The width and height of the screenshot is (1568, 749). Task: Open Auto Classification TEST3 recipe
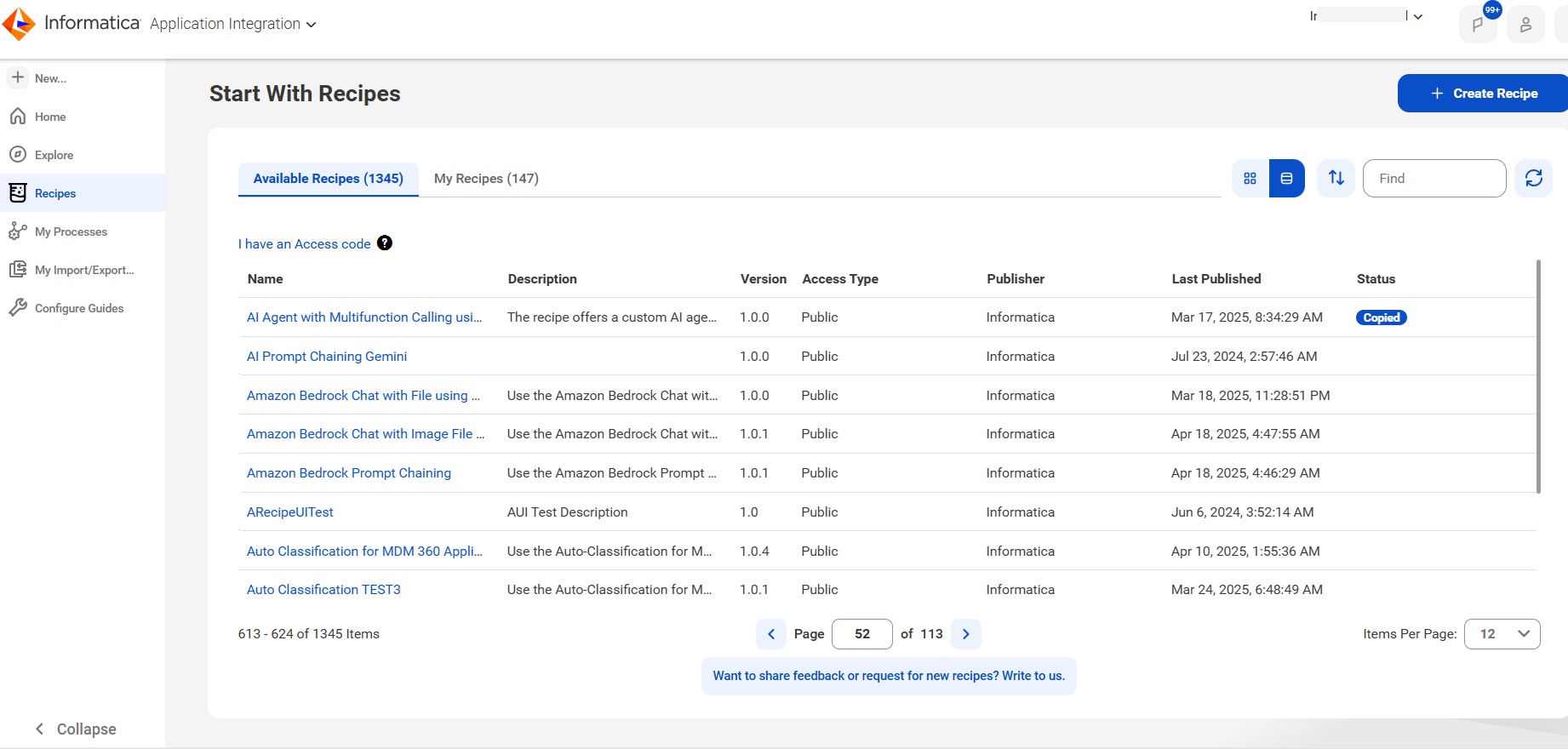(323, 590)
